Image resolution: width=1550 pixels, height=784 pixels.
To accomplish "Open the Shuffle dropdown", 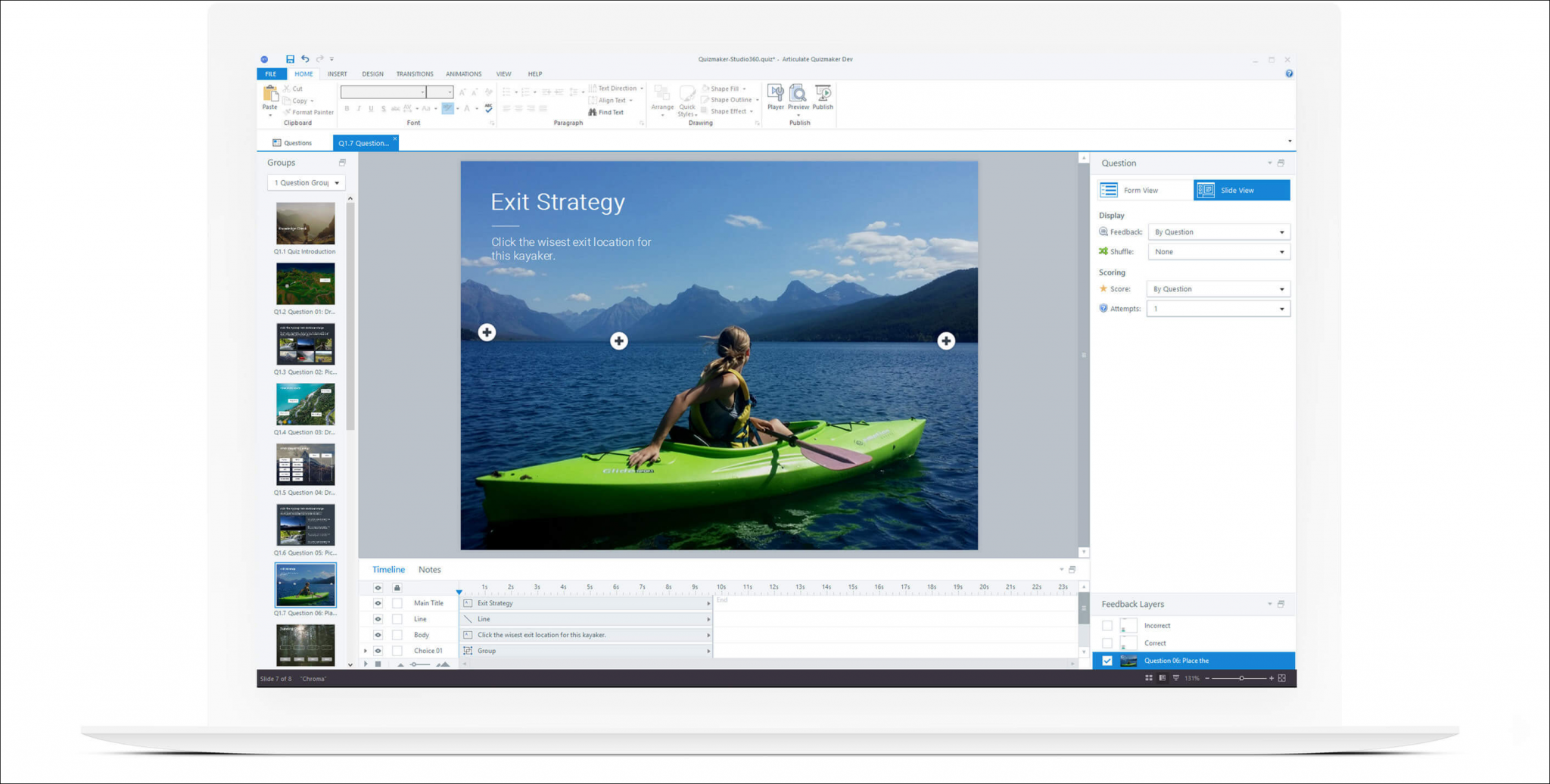I will tap(1219, 252).
